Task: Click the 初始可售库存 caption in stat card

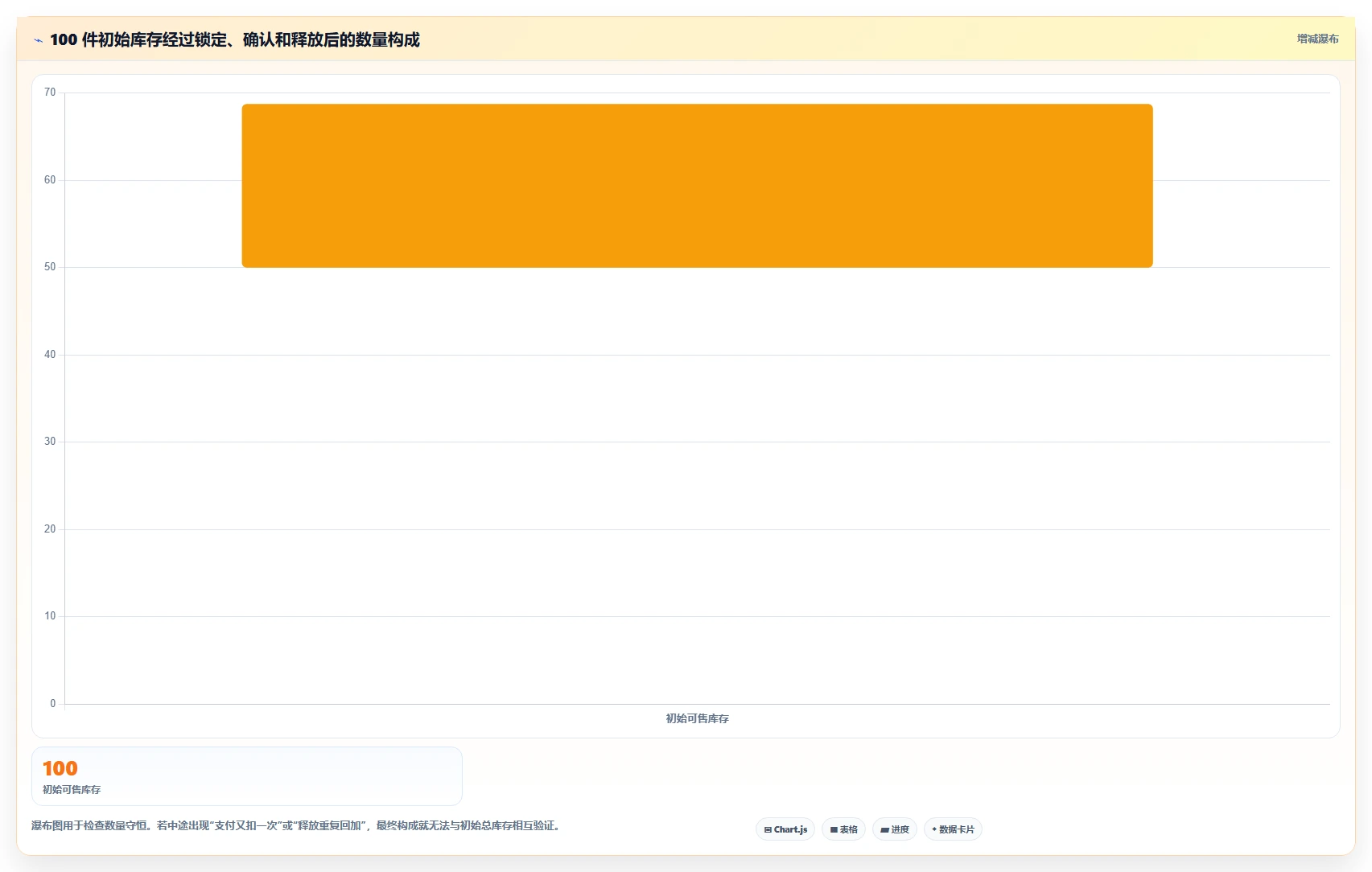Action: (72, 790)
